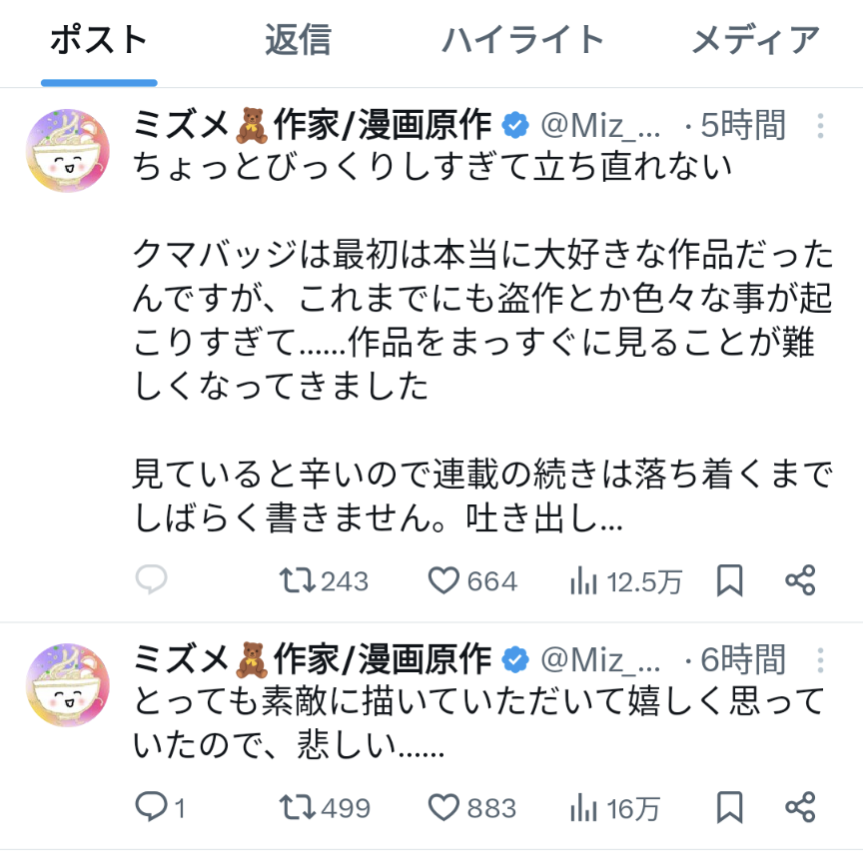The height and width of the screenshot is (860, 863).
Task: Bookmark the 6時間 post
Action: coord(729,807)
